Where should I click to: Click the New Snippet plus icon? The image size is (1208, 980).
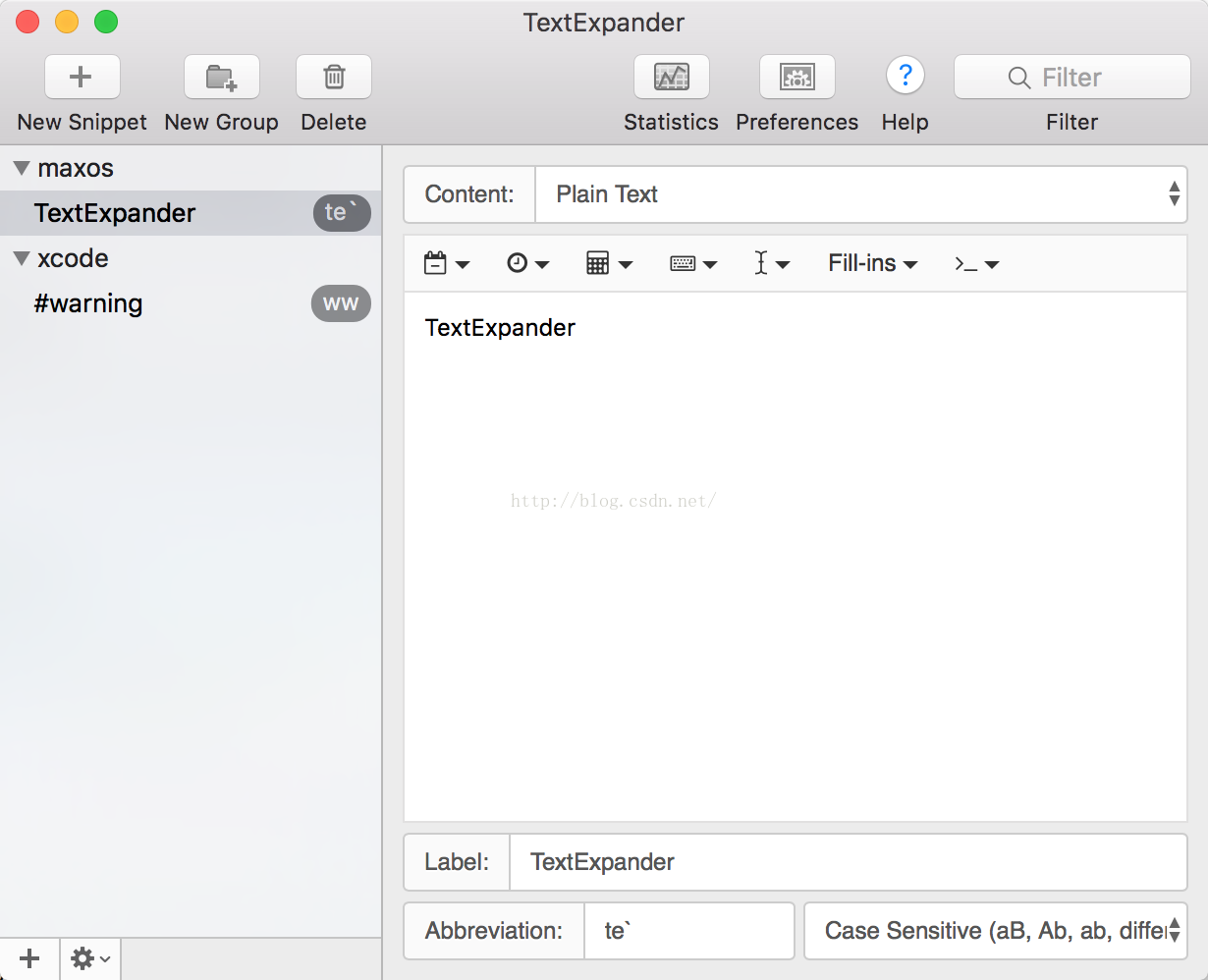tap(82, 78)
